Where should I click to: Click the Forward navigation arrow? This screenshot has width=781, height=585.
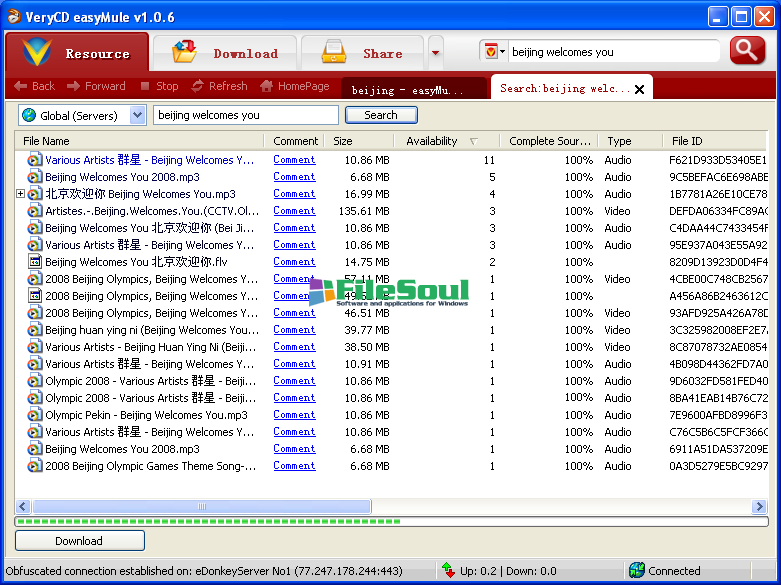pos(74,87)
